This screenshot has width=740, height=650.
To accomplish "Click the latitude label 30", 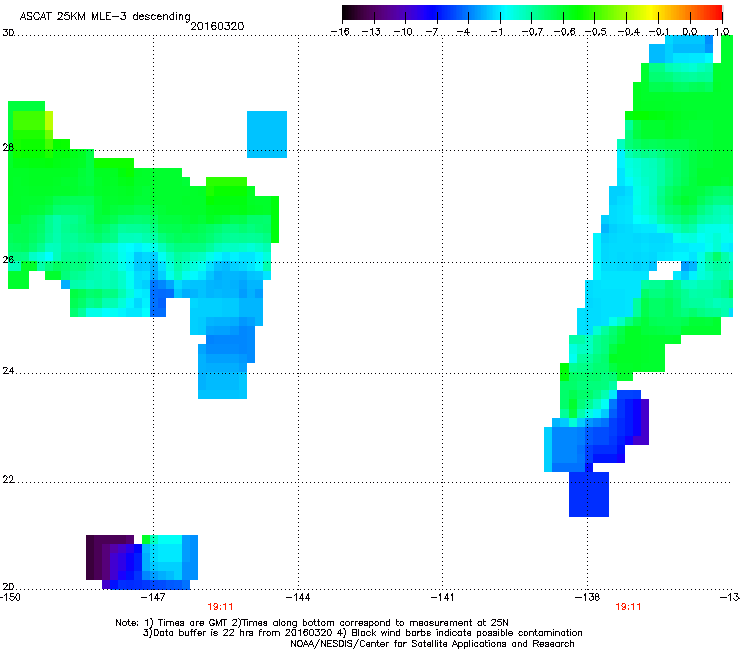I will [8, 33].
